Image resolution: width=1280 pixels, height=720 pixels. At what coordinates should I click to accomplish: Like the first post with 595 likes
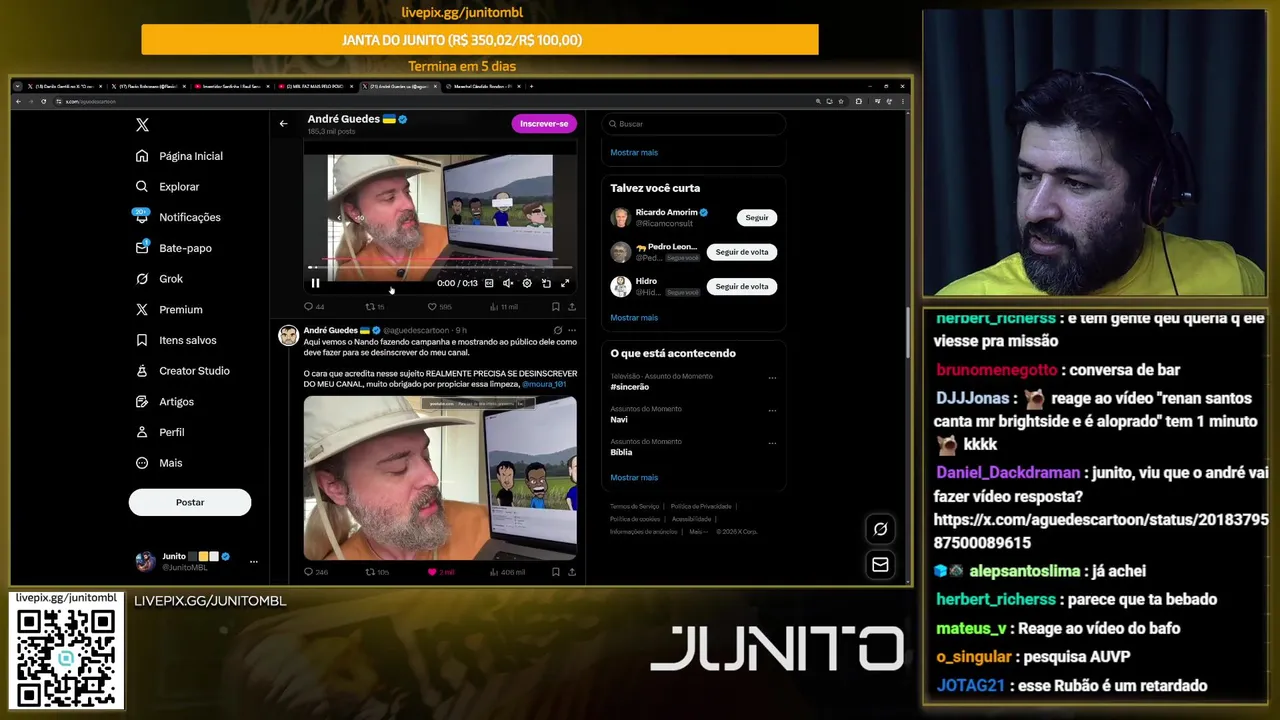pos(440,307)
